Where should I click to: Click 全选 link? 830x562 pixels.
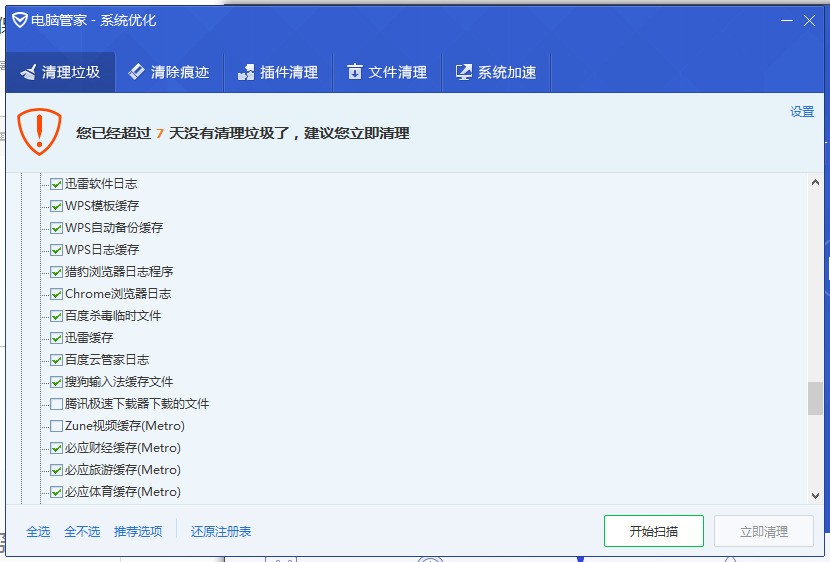pos(38,531)
